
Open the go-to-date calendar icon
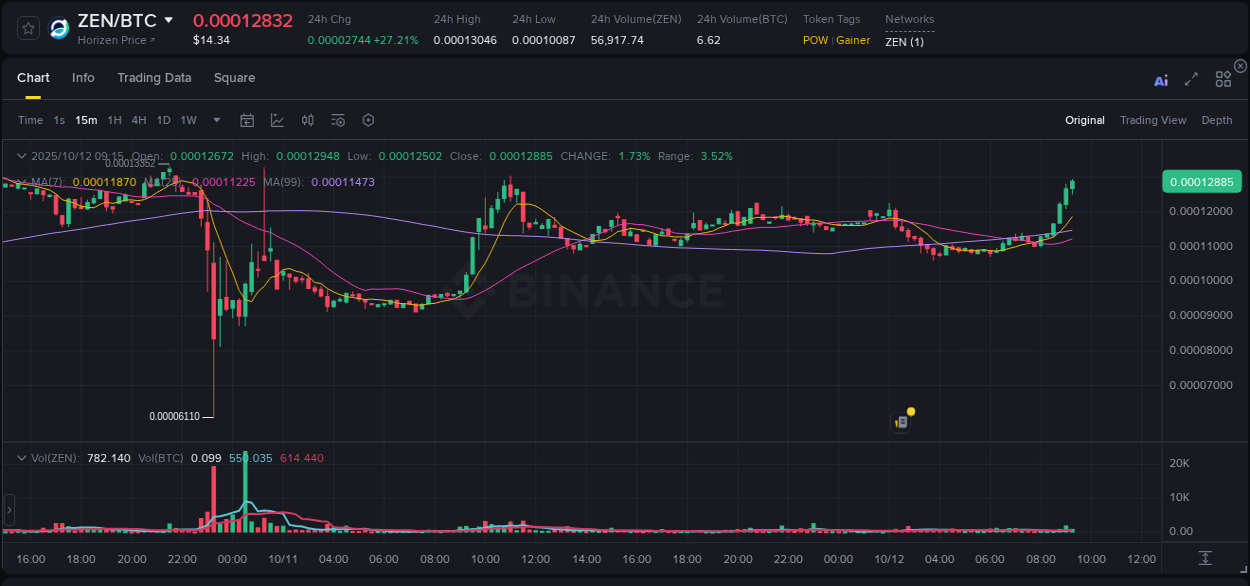pos(247,120)
